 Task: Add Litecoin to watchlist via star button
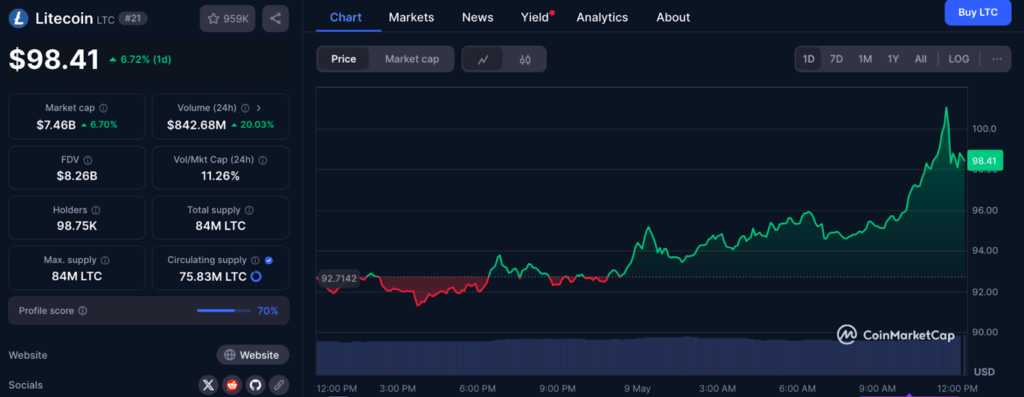(x=227, y=18)
